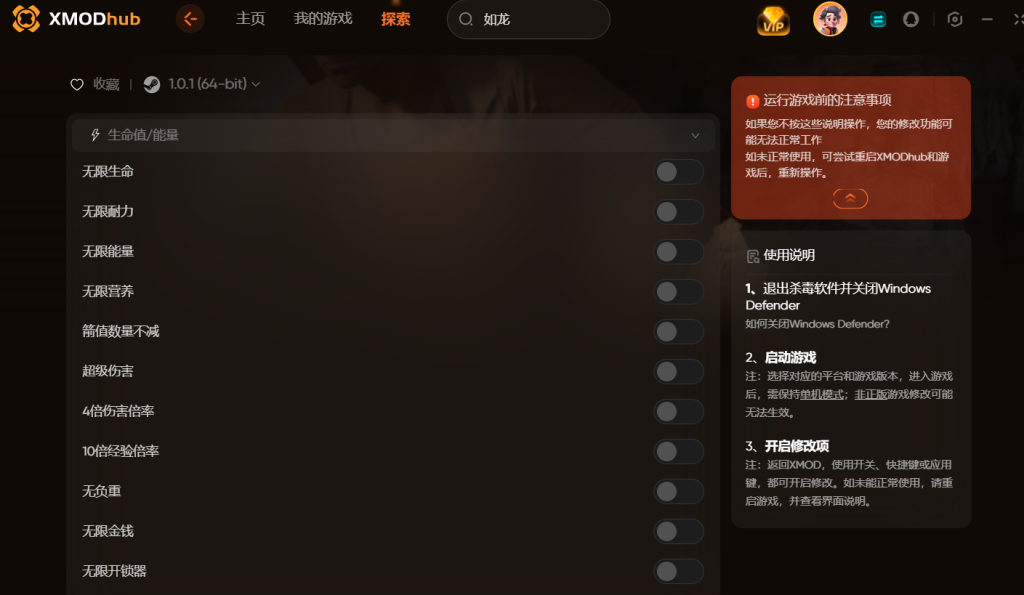Open the notification bell
Viewport: 1024px width, 595px height.
[910, 20]
